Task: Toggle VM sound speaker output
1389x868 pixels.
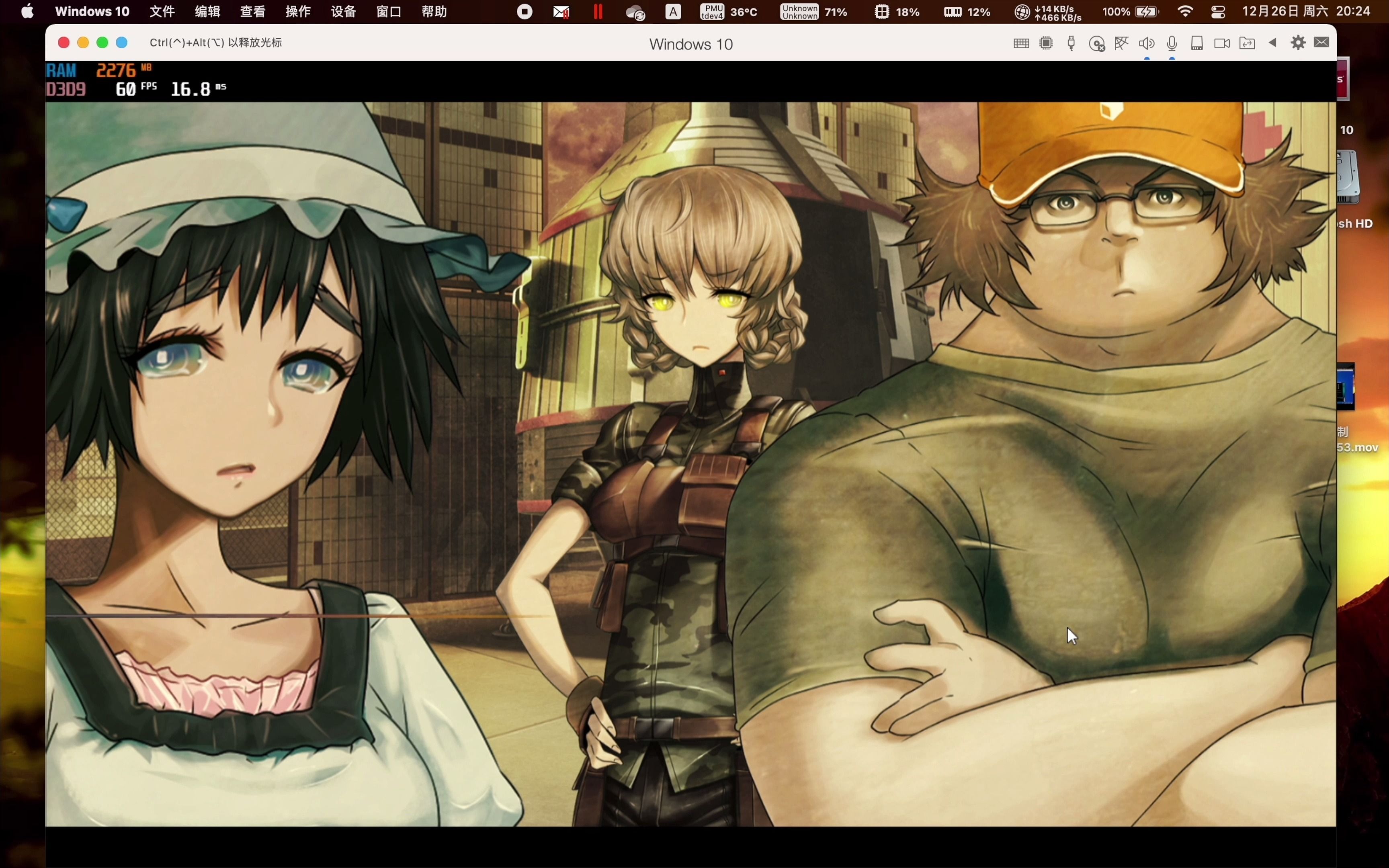Action: click(1147, 43)
